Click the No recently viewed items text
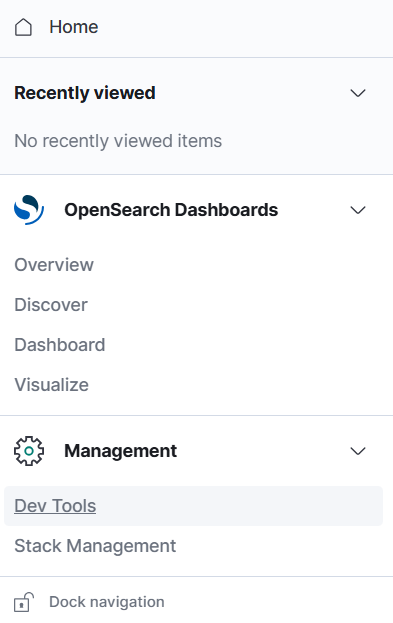The height and width of the screenshot is (623, 393). coord(118,141)
